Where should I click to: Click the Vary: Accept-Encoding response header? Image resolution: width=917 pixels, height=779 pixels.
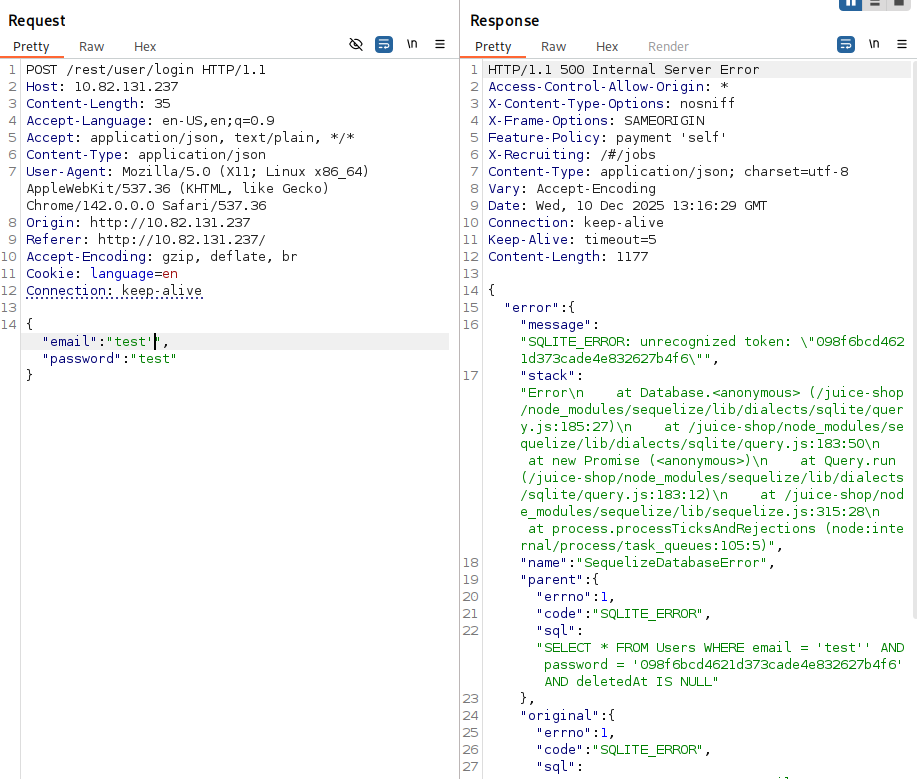click(572, 189)
